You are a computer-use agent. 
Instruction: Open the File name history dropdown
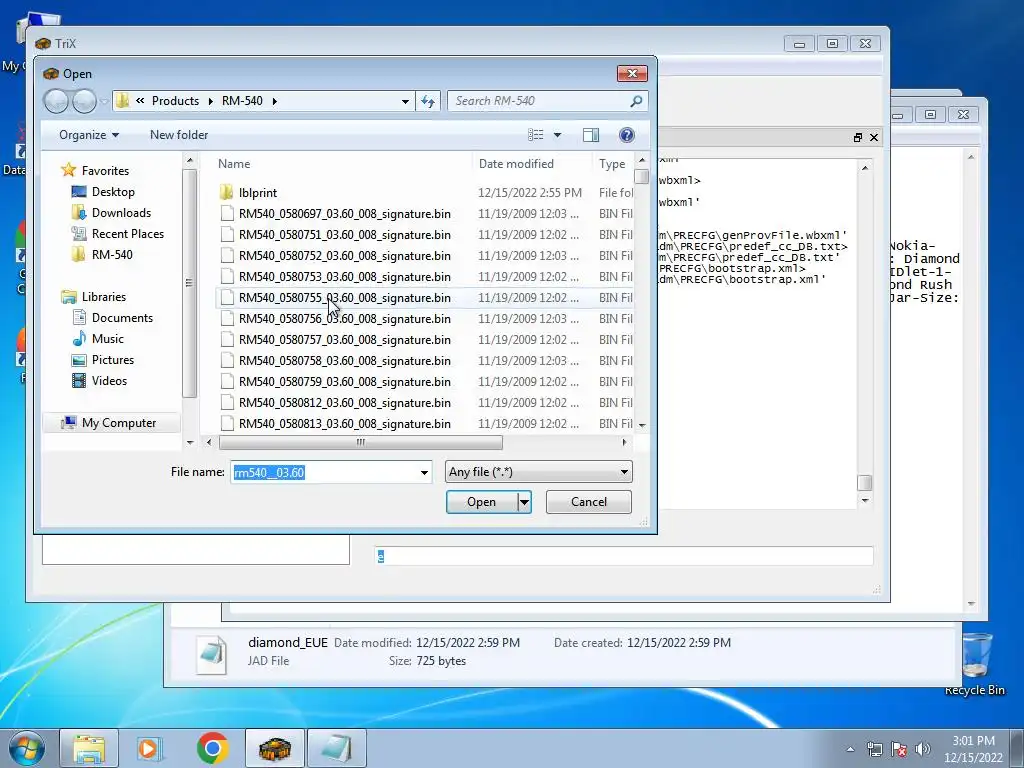click(x=424, y=472)
